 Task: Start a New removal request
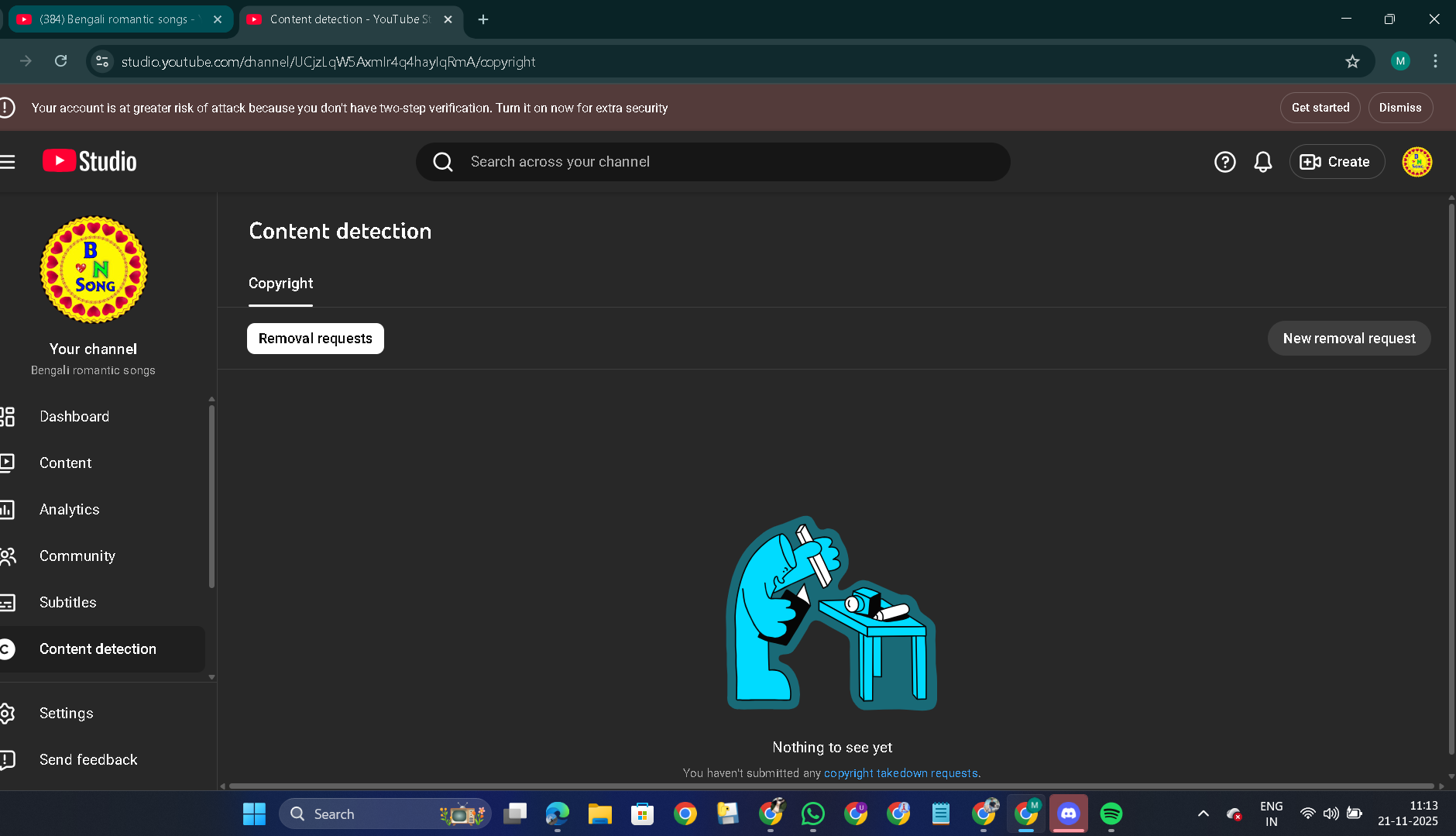pyautogui.click(x=1348, y=339)
